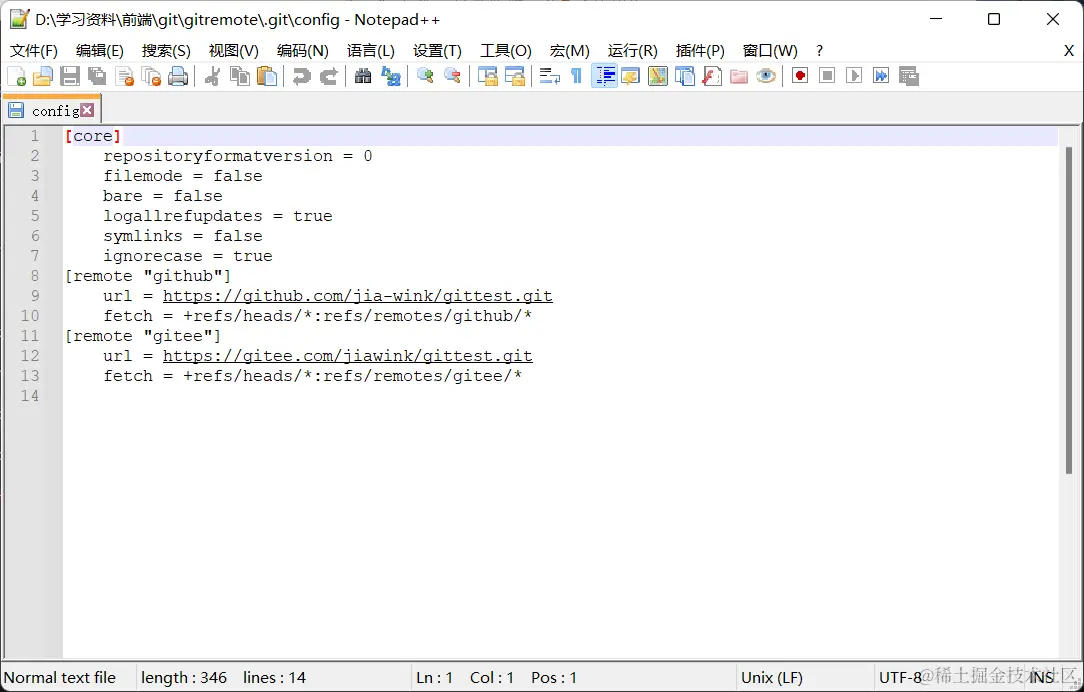This screenshot has width=1084, height=692.
Task: Open the 工具(O) menu
Action: point(505,51)
